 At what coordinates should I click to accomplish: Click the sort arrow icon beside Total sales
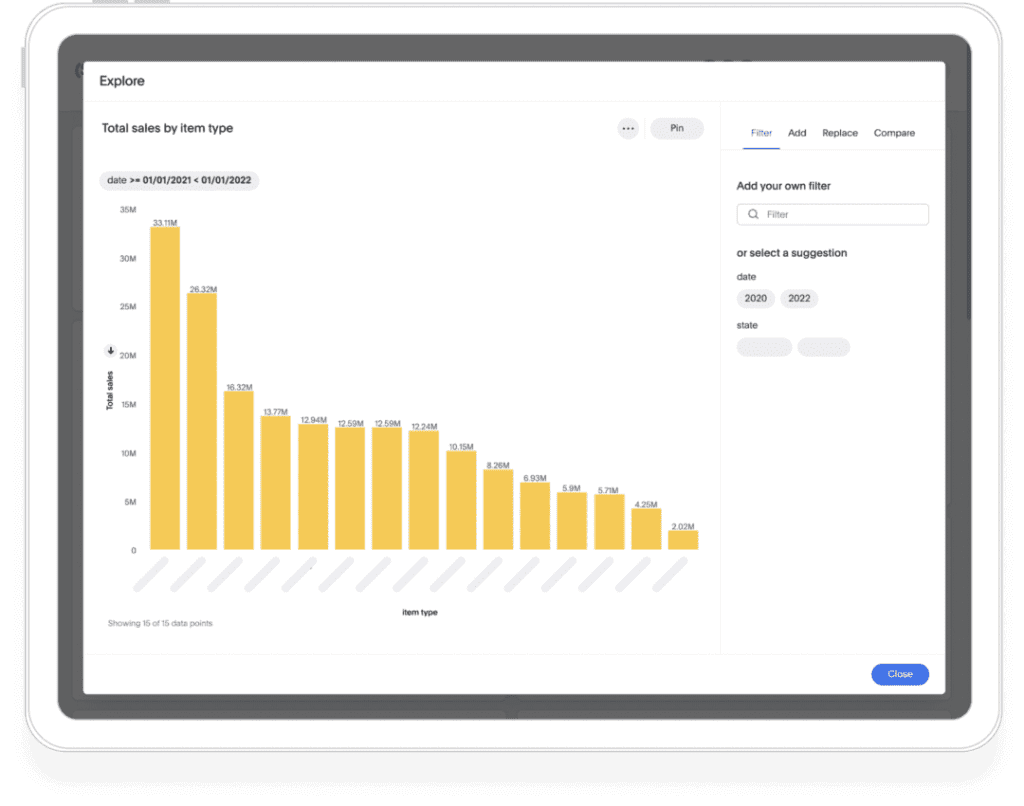point(111,350)
